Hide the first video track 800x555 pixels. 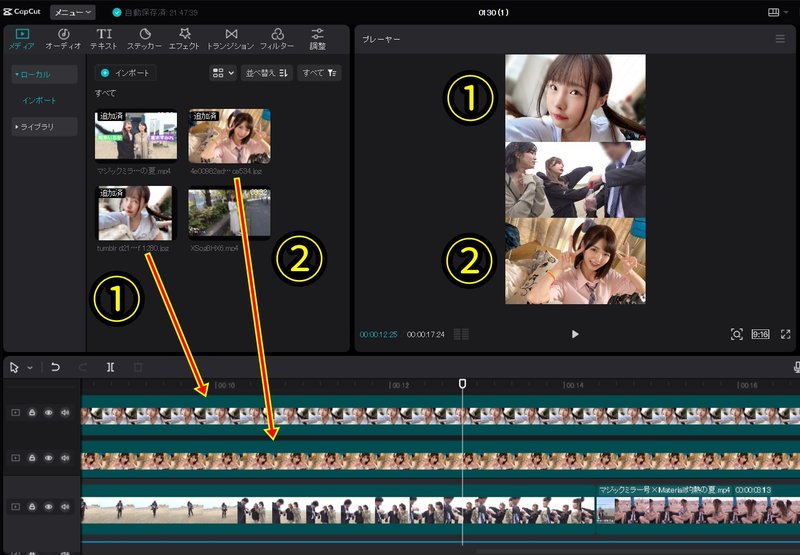[48, 412]
